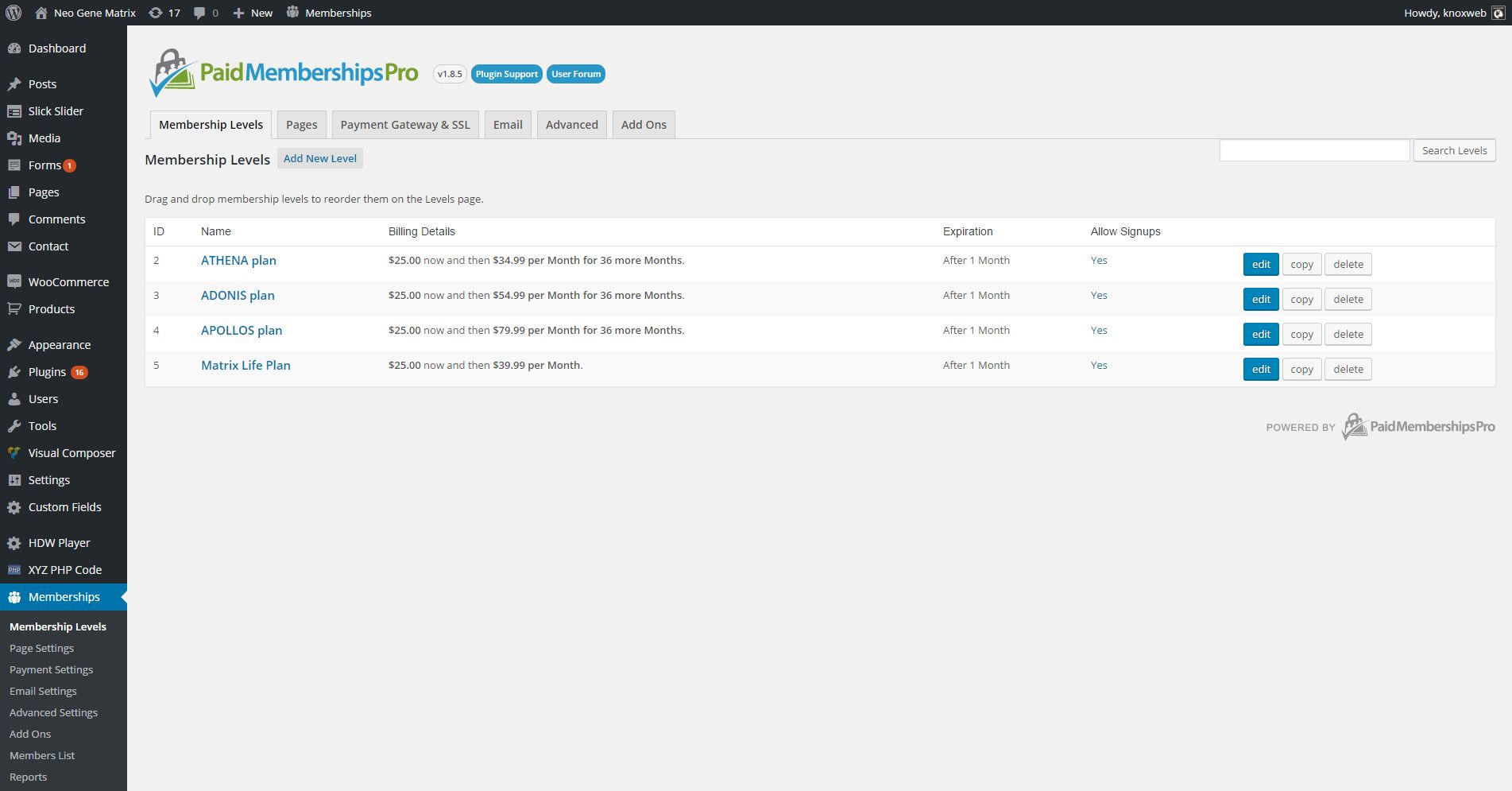The image size is (1512, 791).
Task: Delete the APOLLOS plan level
Action: tap(1348, 334)
